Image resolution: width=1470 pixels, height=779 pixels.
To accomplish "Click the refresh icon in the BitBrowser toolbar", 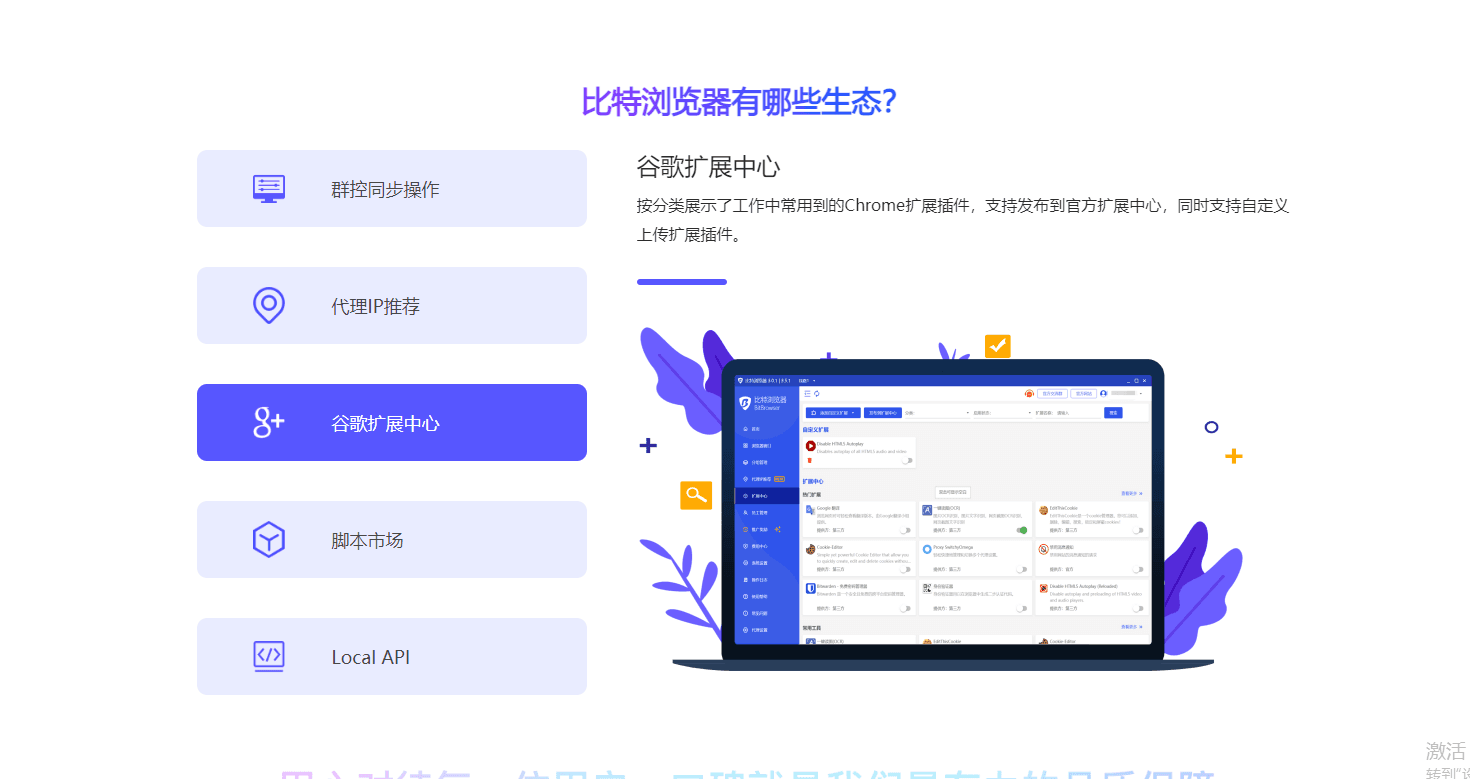I will click(x=817, y=394).
